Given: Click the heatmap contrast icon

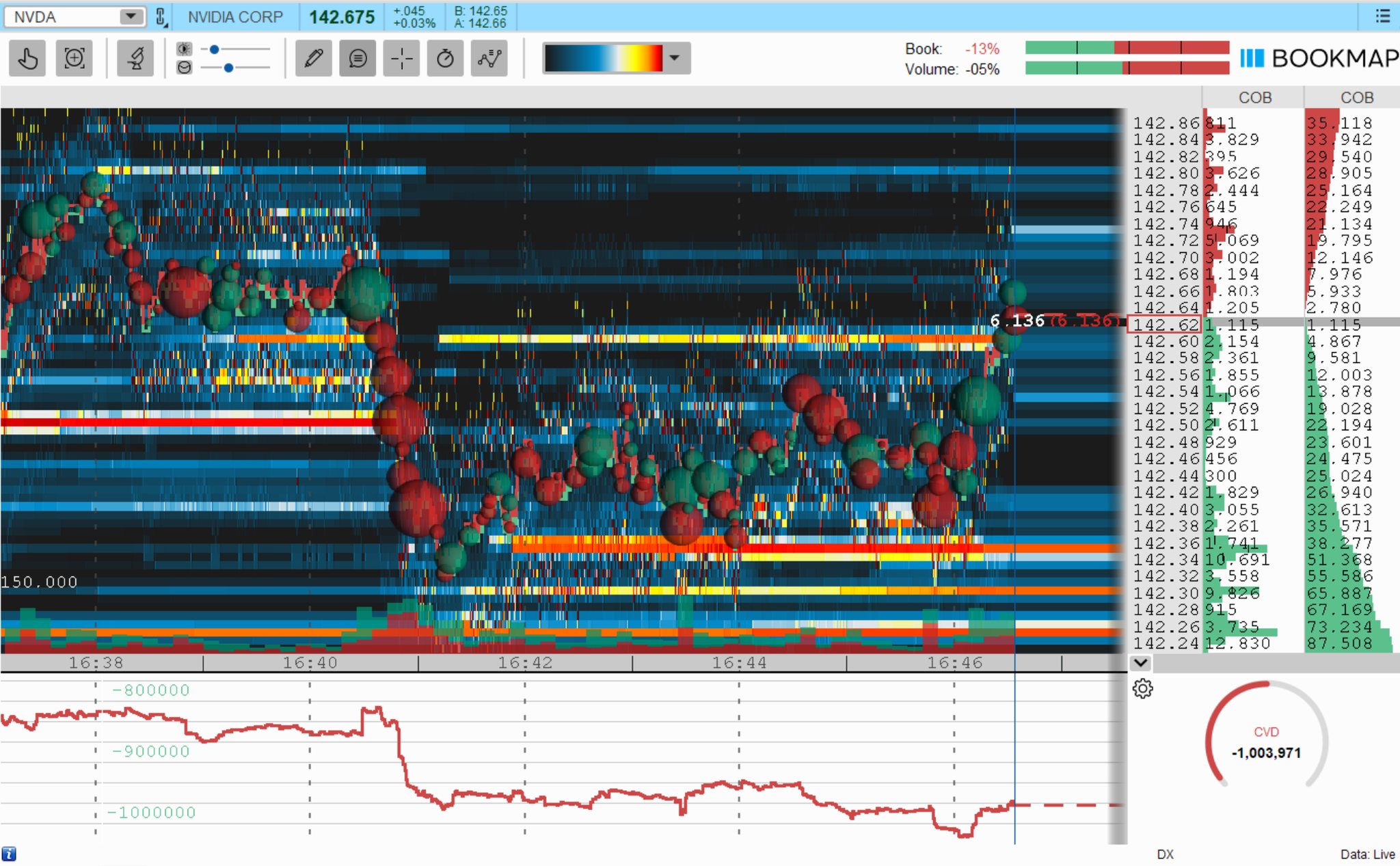Looking at the screenshot, I should click(184, 49).
